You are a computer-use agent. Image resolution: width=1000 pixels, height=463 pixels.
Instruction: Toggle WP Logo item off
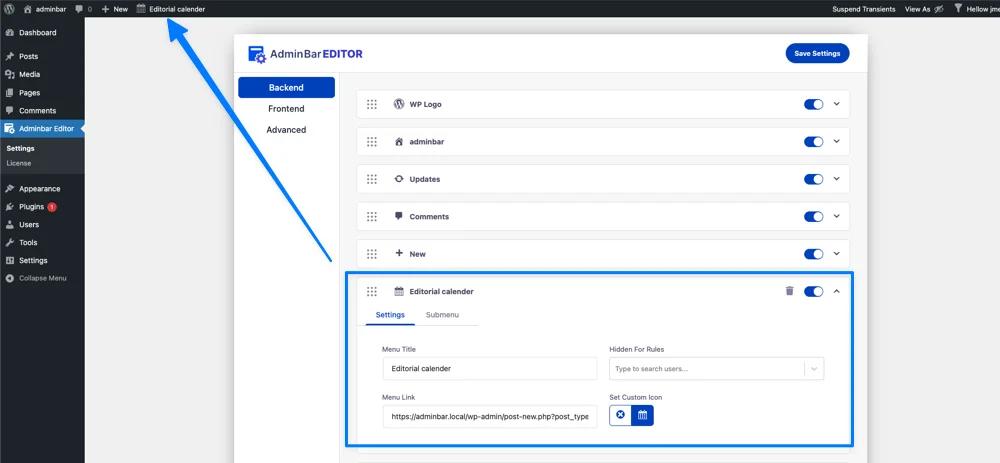pos(813,104)
